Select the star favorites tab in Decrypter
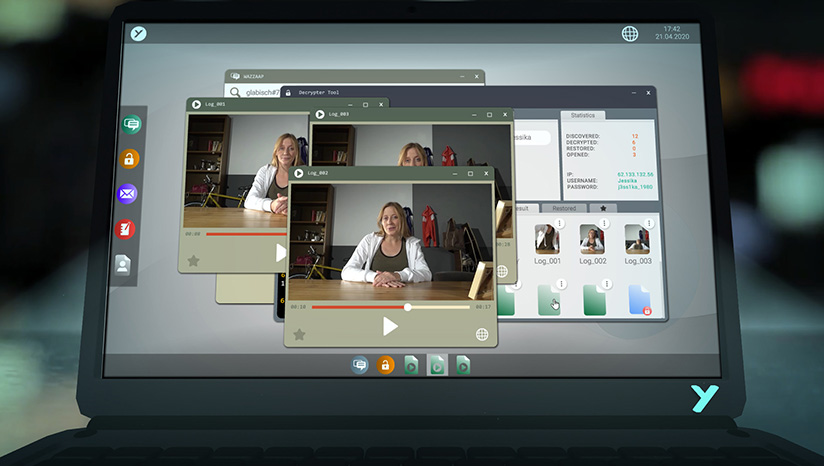This screenshot has width=824, height=466. pos(602,208)
